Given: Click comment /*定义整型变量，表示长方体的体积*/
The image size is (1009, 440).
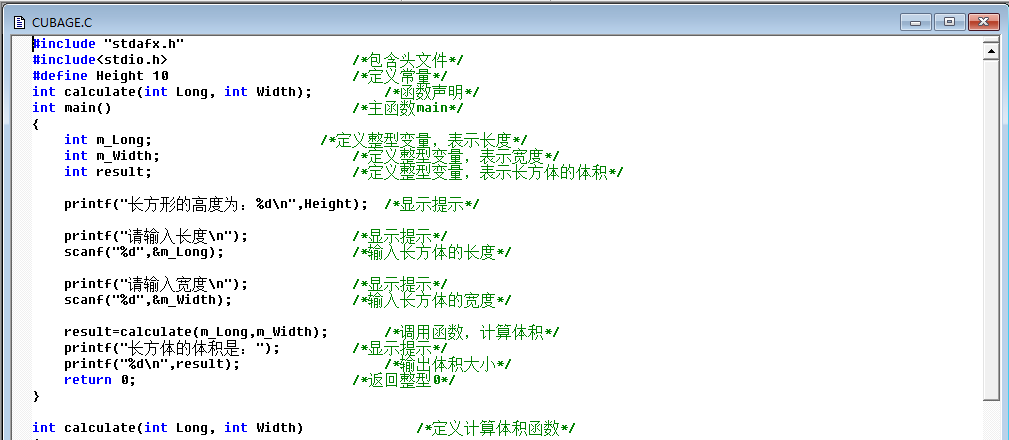Looking at the screenshot, I should pyautogui.click(x=488, y=172).
